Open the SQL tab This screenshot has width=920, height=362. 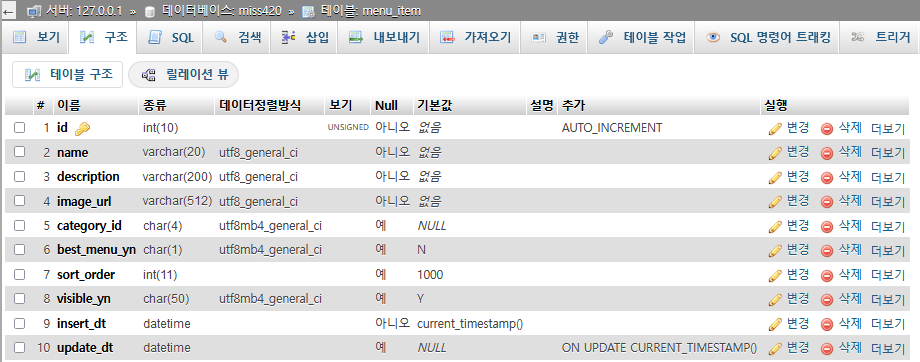(171, 38)
